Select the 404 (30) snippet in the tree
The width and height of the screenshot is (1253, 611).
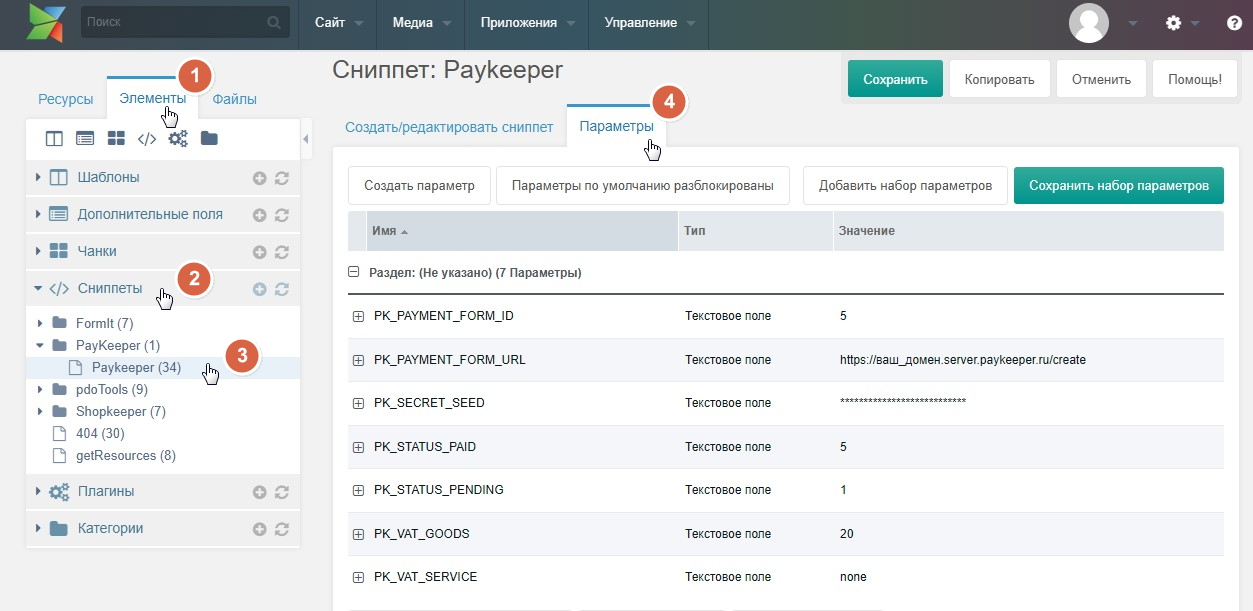100,434
